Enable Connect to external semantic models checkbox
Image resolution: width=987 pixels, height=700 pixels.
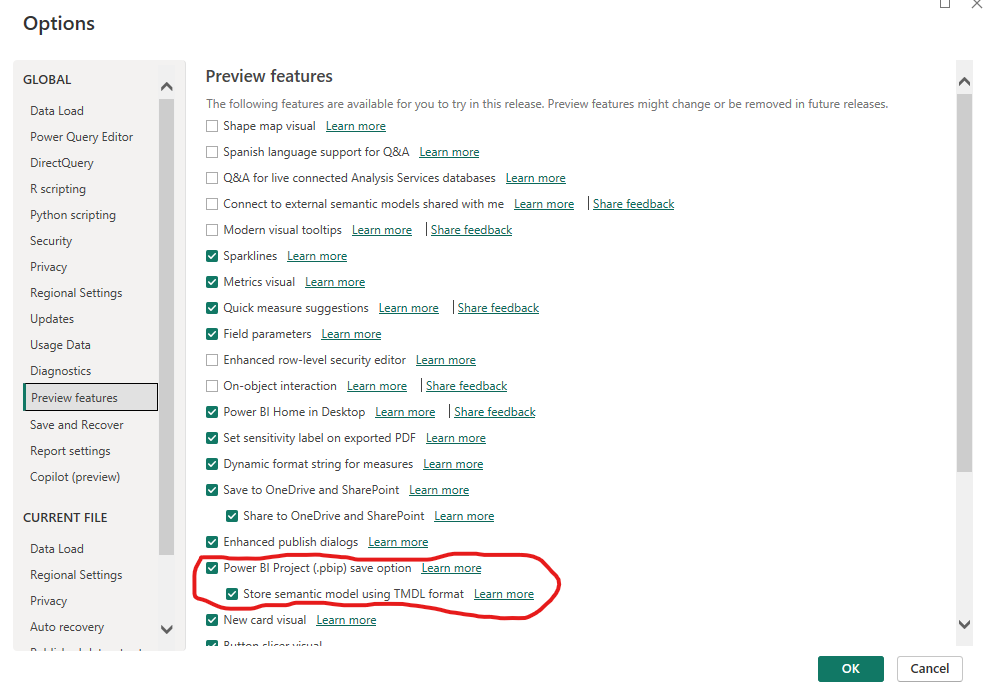(x=212, y=204)
